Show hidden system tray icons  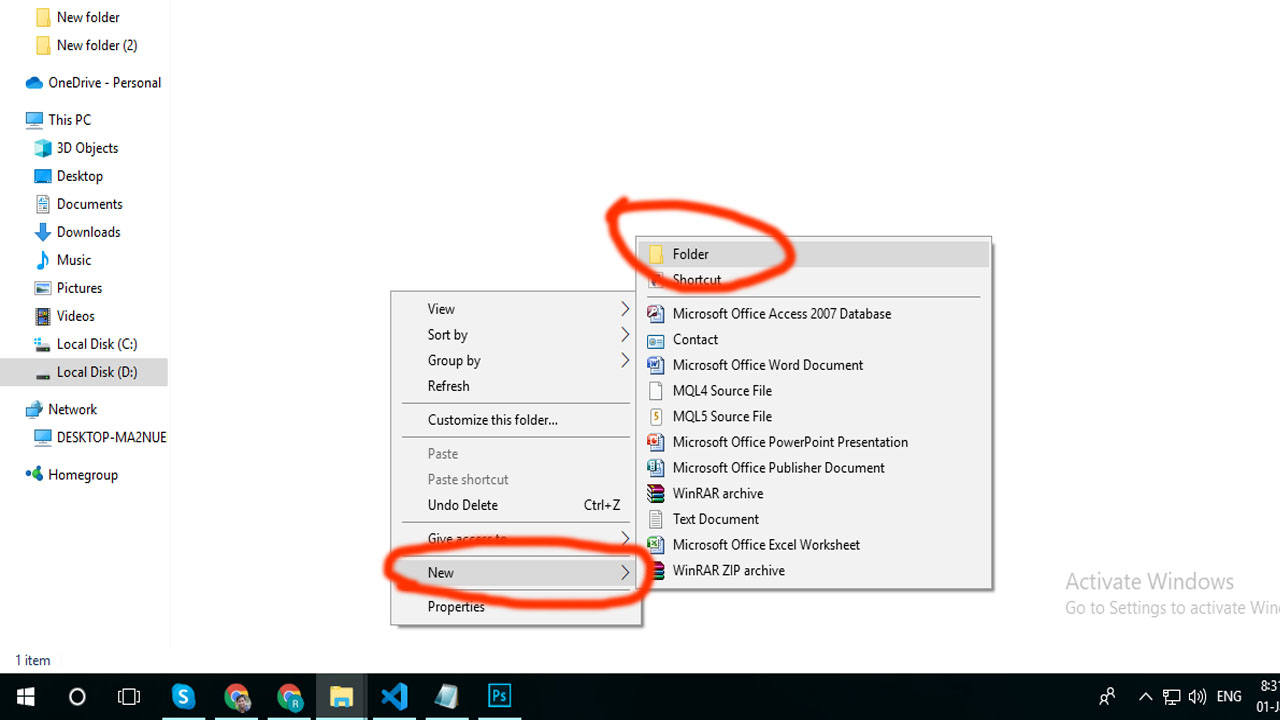(1145, 697)
